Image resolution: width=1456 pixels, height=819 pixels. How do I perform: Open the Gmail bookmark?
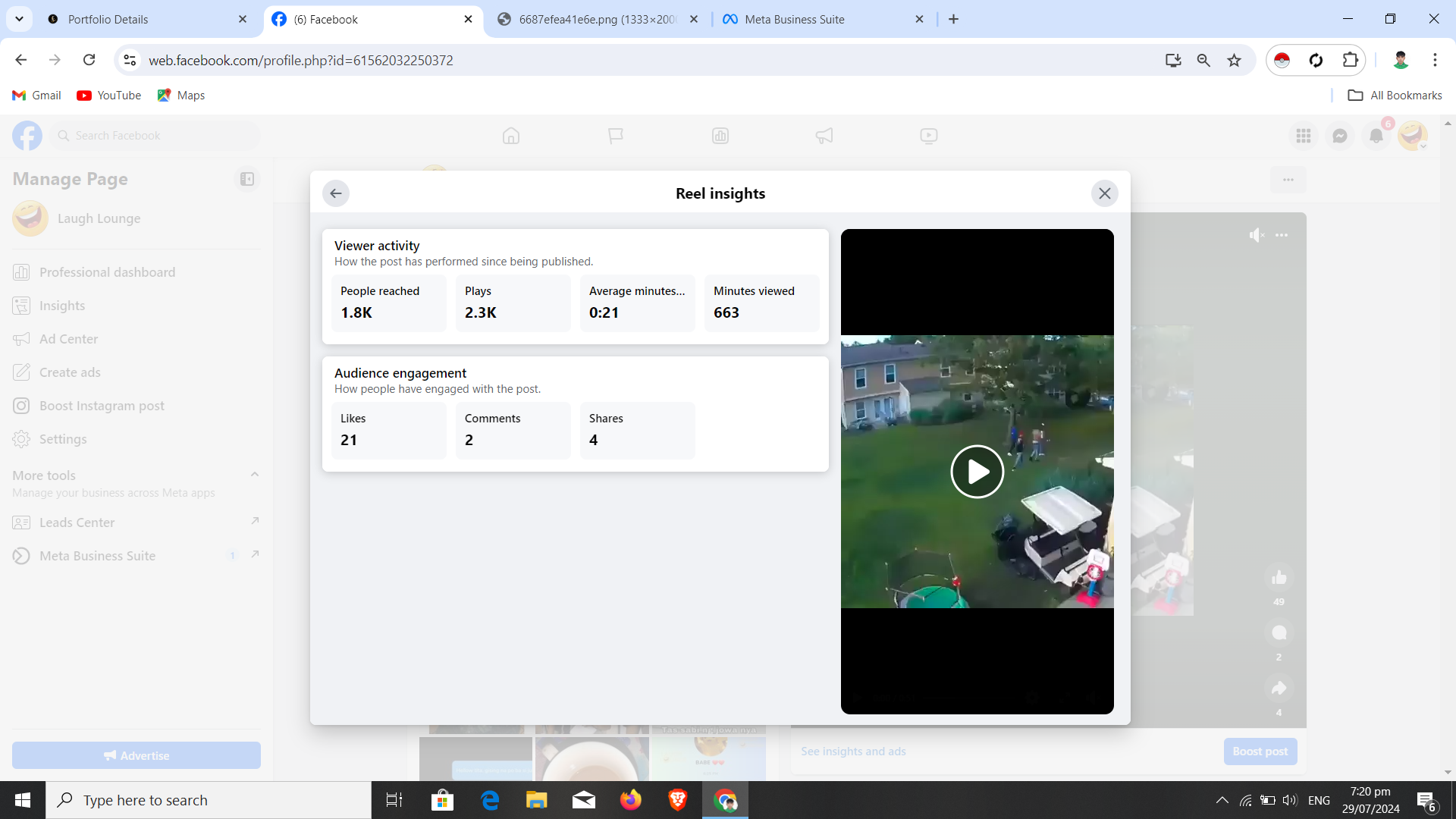[x=36, y=95]
